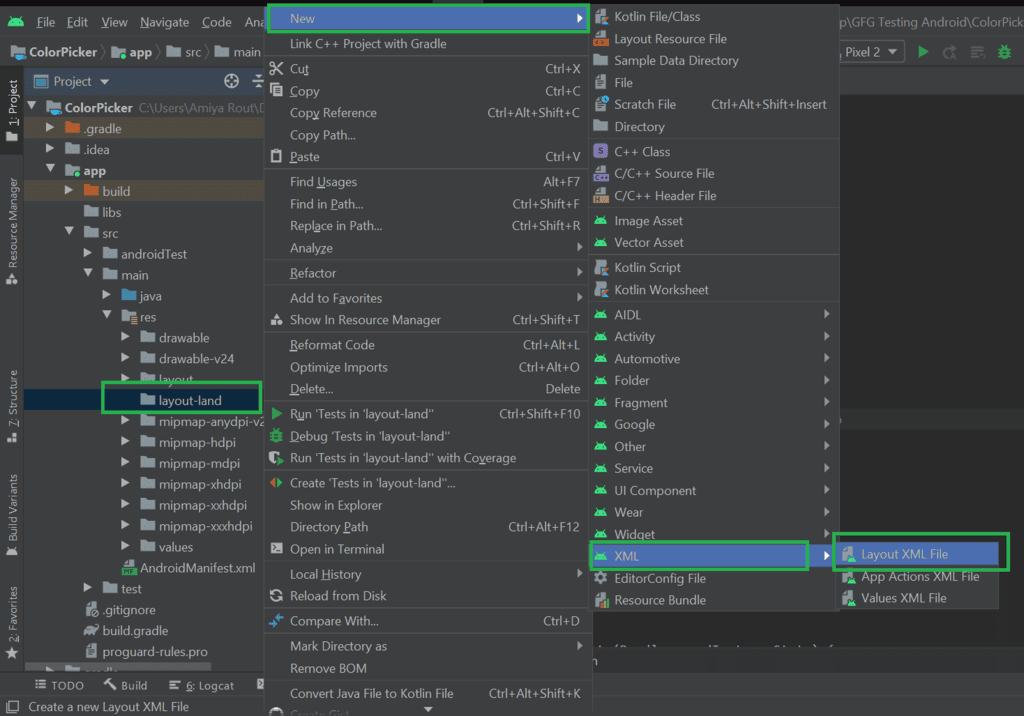Open the Favorites star side panel
Viewport: 1024px width, 716px height.
click(x=12, y=623)
